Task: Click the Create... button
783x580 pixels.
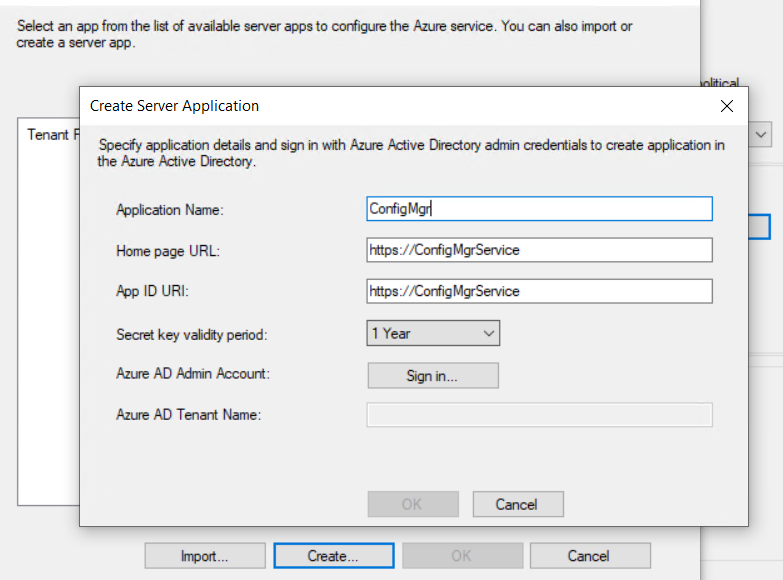Action: [333, 556]
